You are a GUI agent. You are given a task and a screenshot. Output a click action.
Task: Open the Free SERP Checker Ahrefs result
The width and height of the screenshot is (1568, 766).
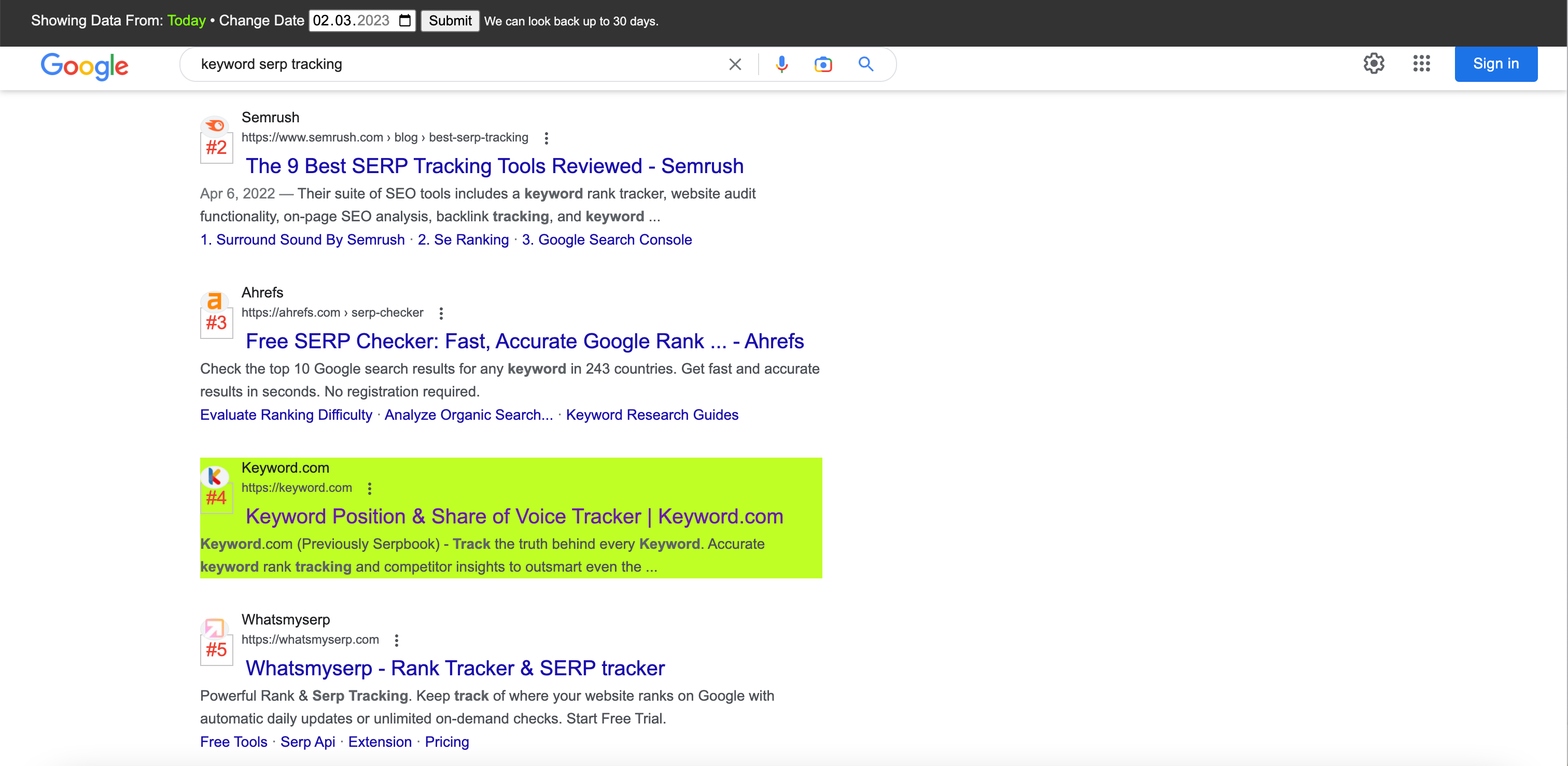coord(525,342)
